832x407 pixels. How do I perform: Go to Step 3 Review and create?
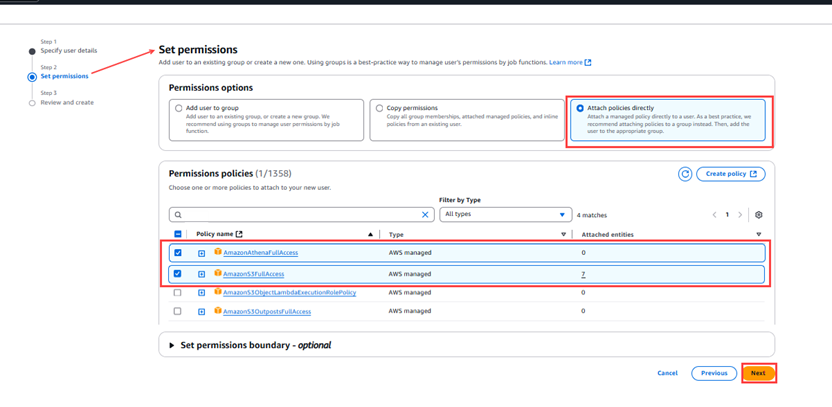click(x=67, y=102)
